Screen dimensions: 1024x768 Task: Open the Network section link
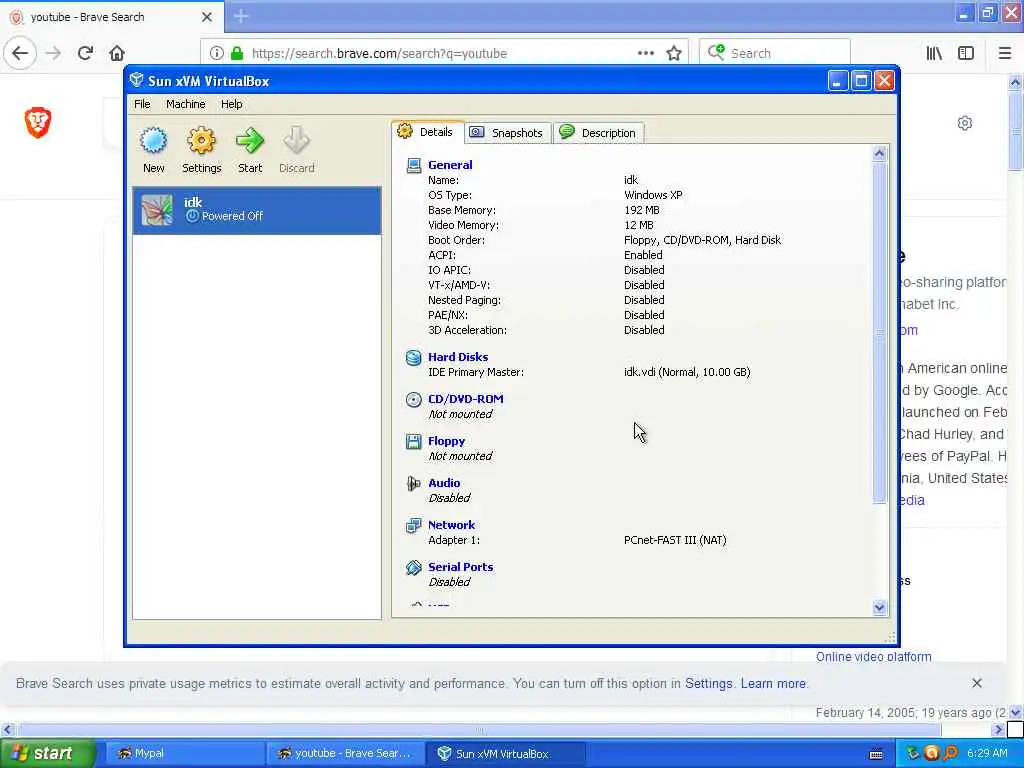point(451,524)
